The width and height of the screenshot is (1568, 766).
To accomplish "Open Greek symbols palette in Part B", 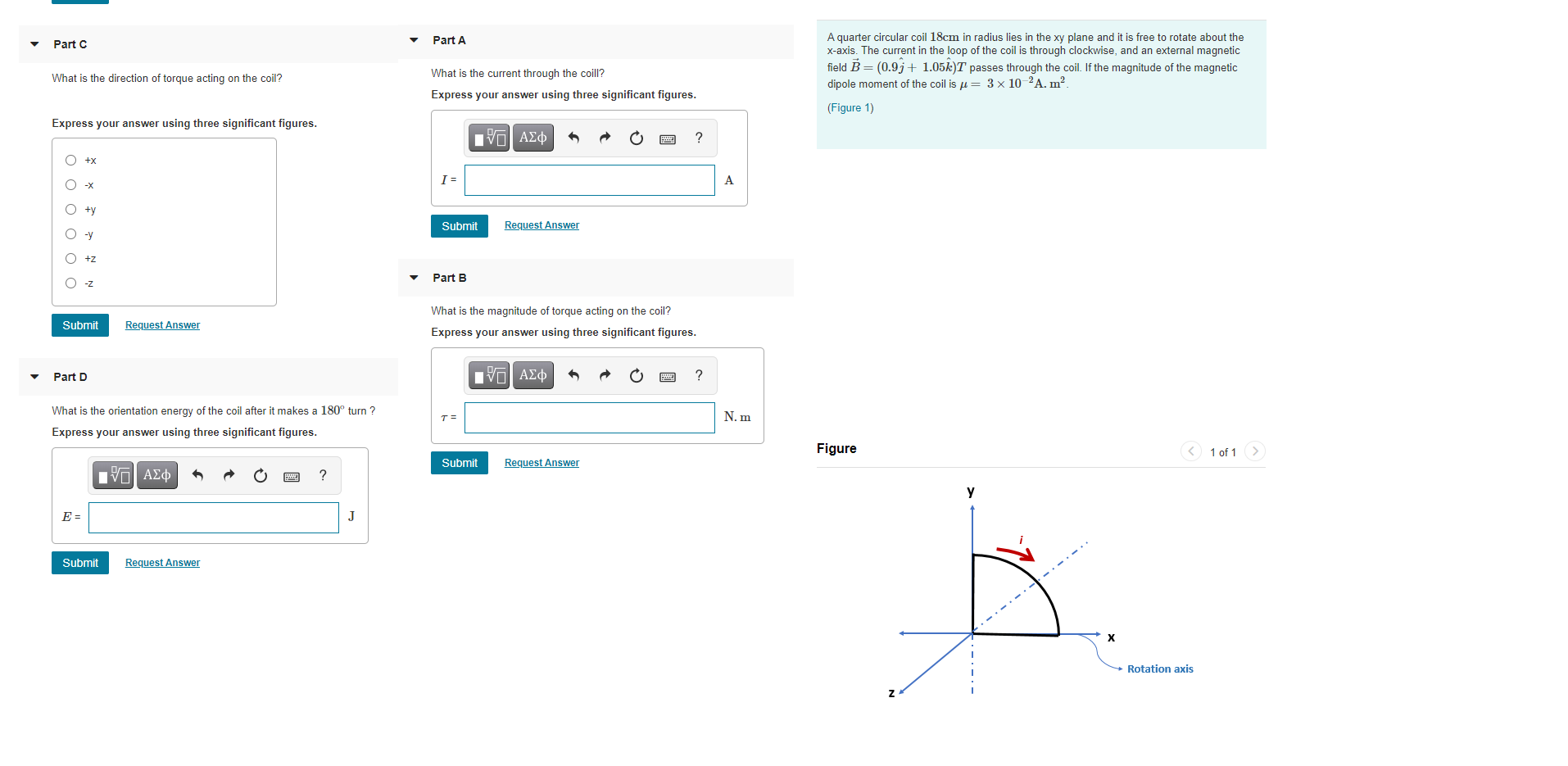I will coord(533,375).
